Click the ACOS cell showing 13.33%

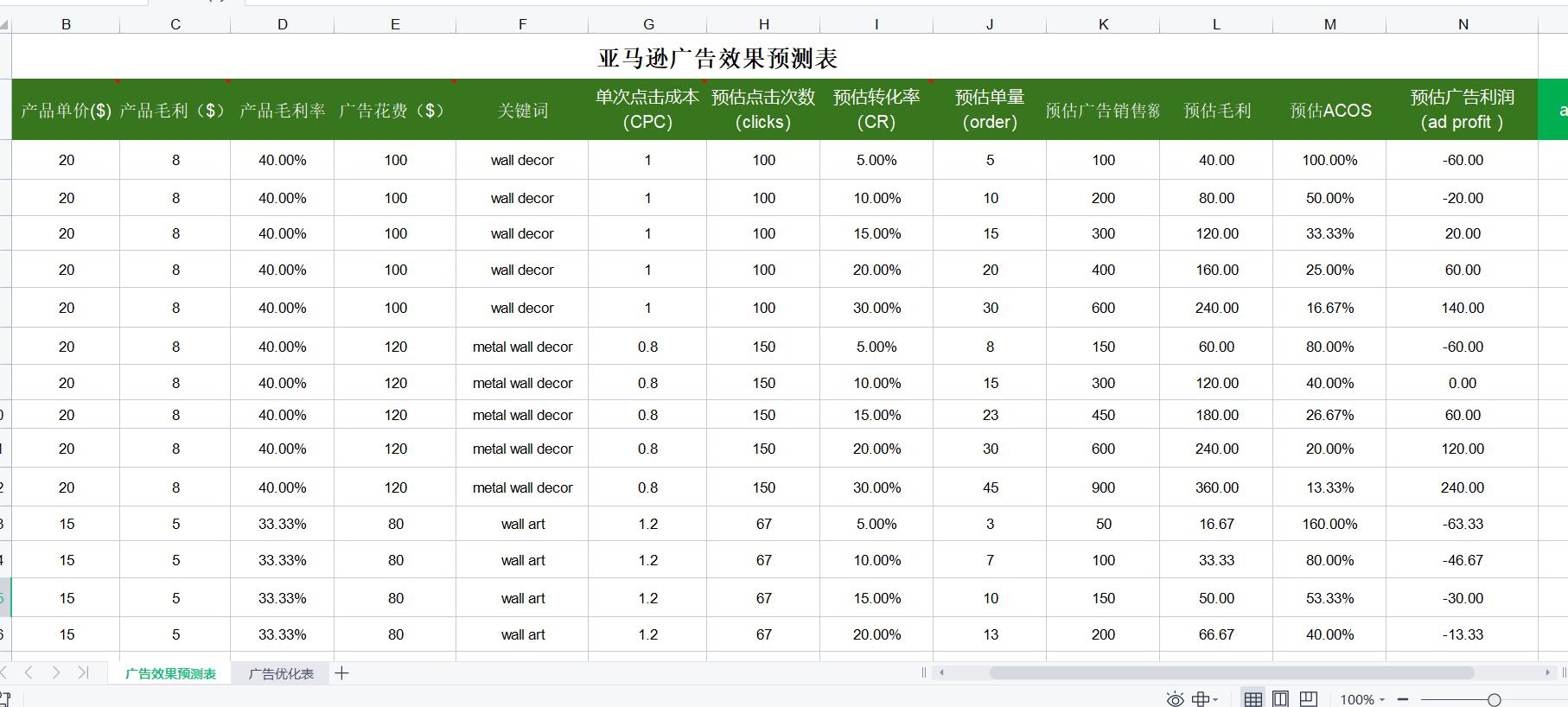(1329, 487)
